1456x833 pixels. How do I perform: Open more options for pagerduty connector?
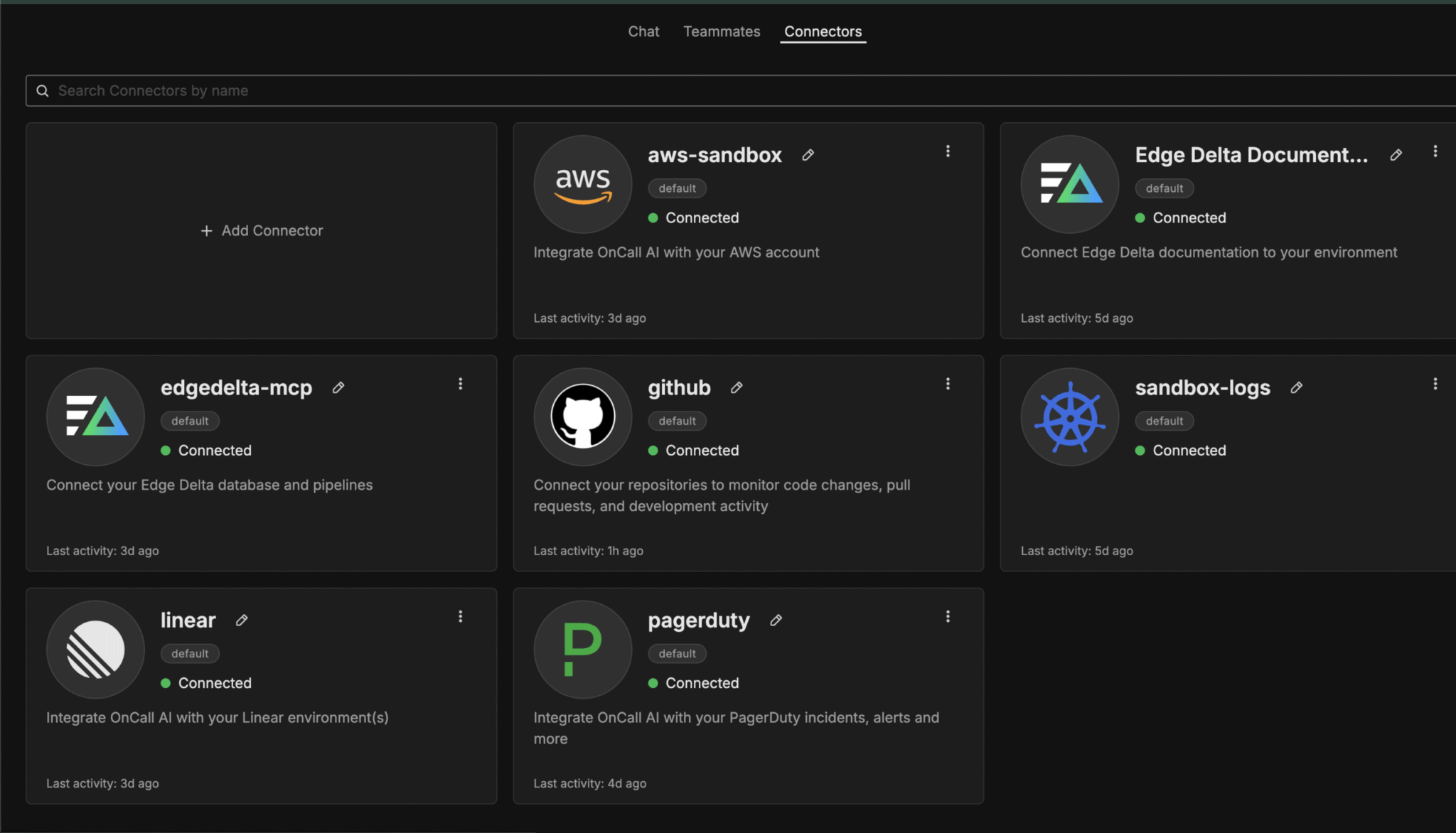click(x=948, y=616)
